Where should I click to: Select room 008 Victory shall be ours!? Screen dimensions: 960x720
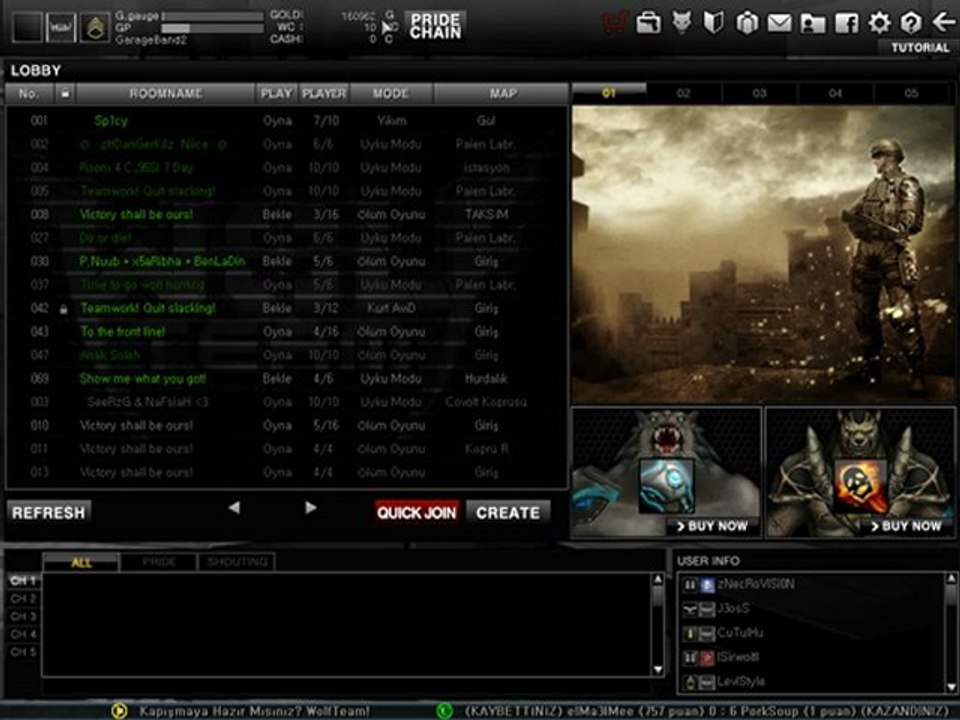pyautogui.click(x=287, y=214)
